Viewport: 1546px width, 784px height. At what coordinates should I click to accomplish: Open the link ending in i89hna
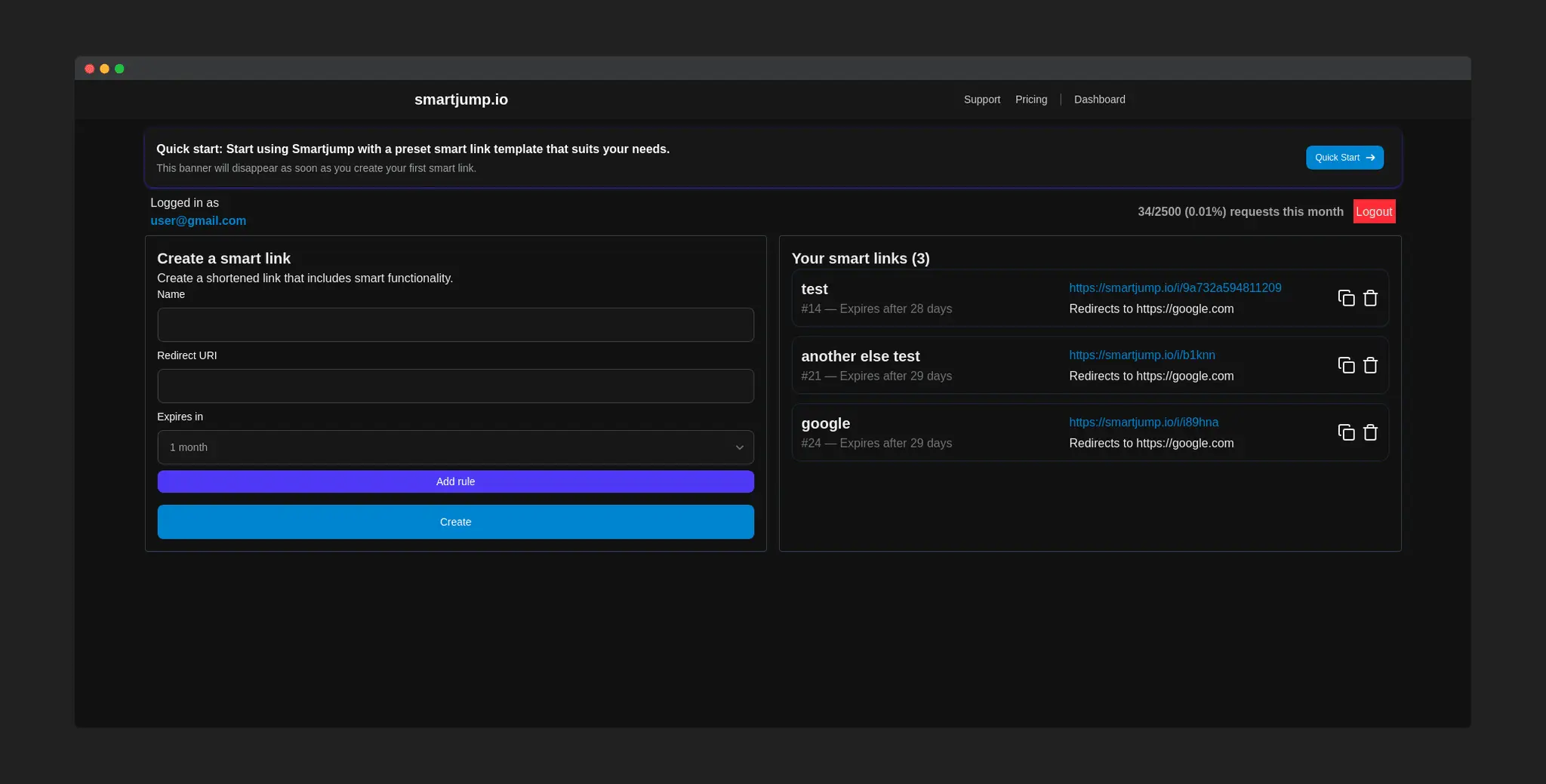1144,422
